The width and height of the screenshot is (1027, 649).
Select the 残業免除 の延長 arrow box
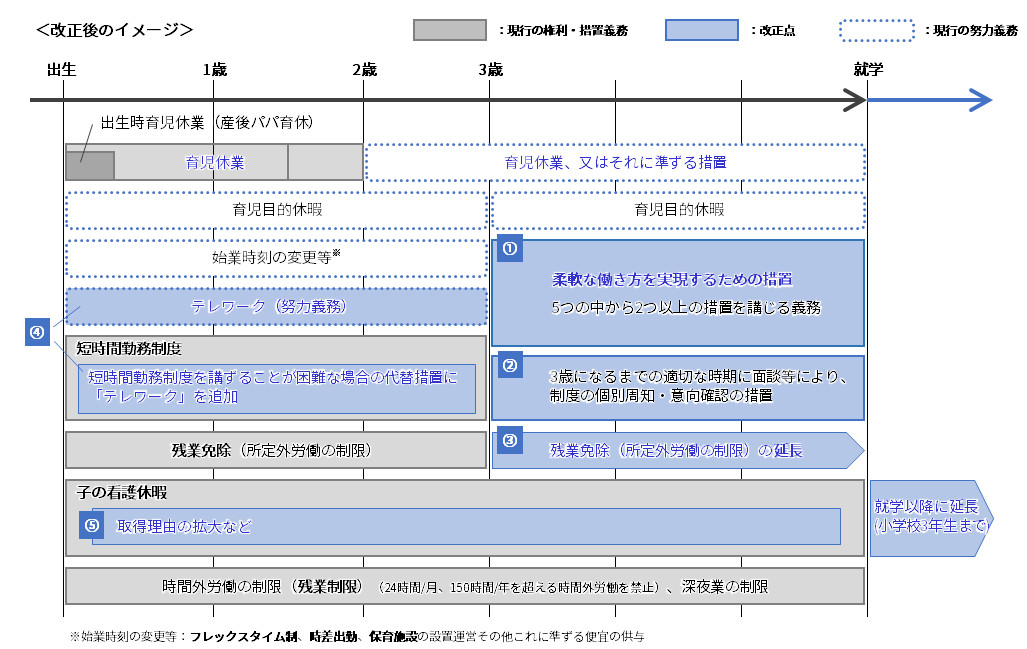point(677,450)
